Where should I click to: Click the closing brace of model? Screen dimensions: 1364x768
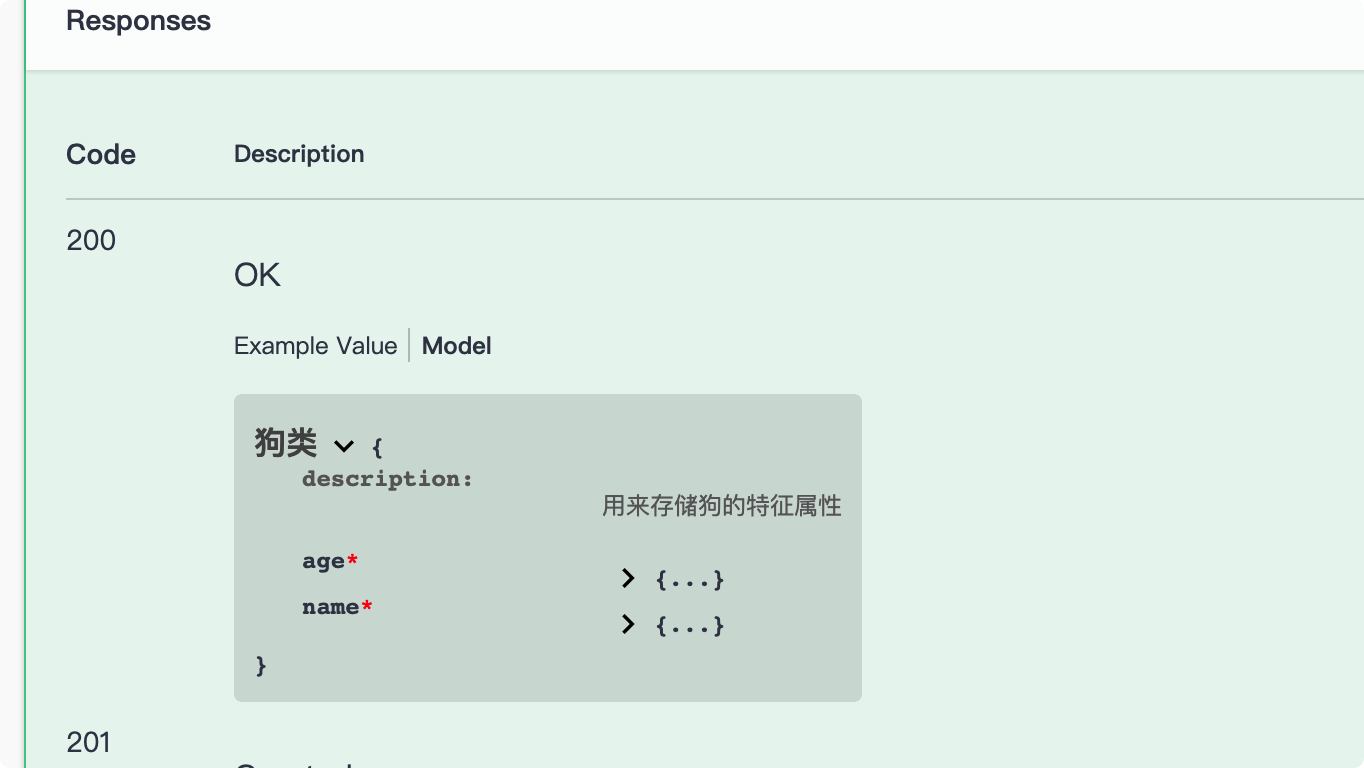(261, 665)
